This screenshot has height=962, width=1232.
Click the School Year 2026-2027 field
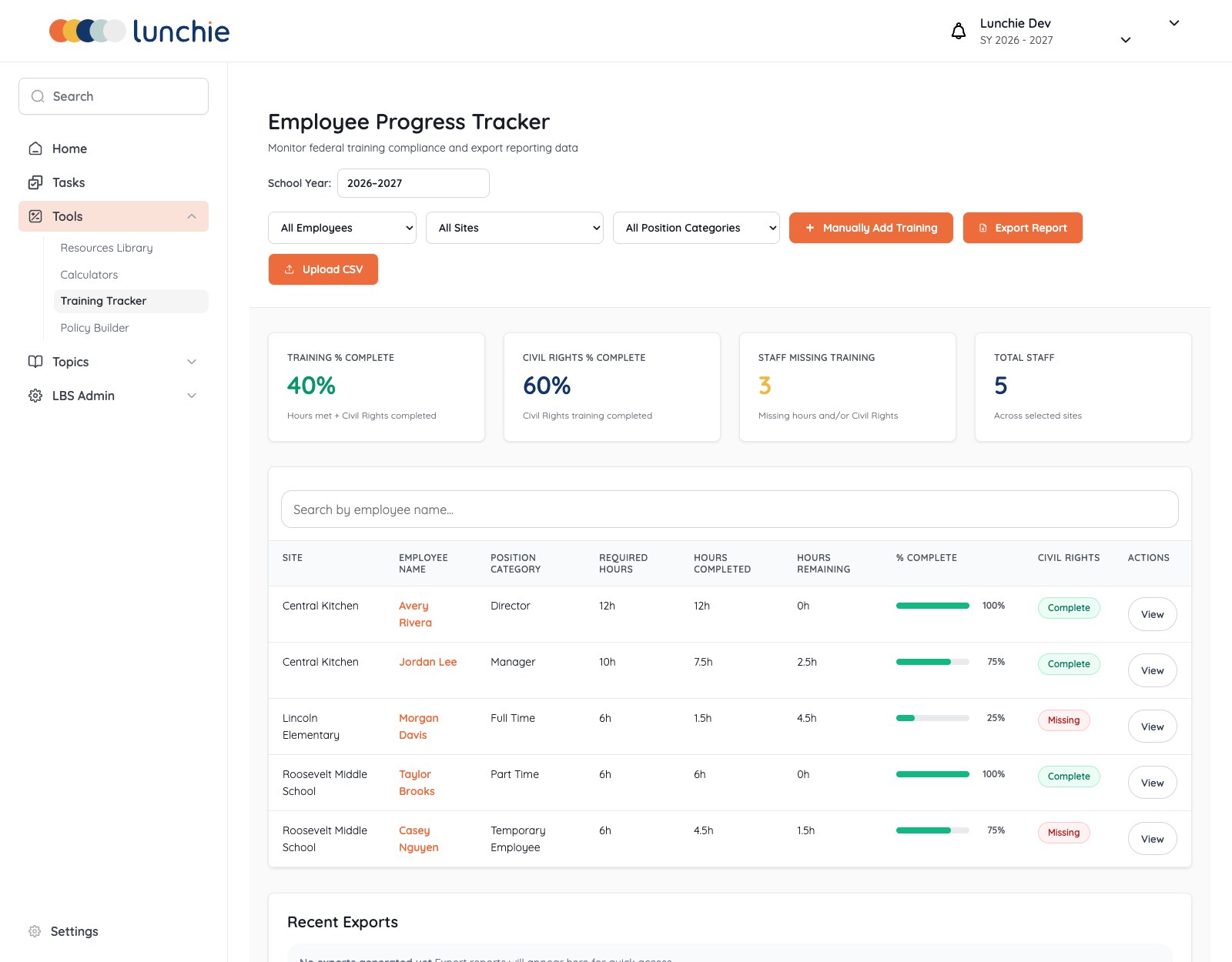[413, 183]
